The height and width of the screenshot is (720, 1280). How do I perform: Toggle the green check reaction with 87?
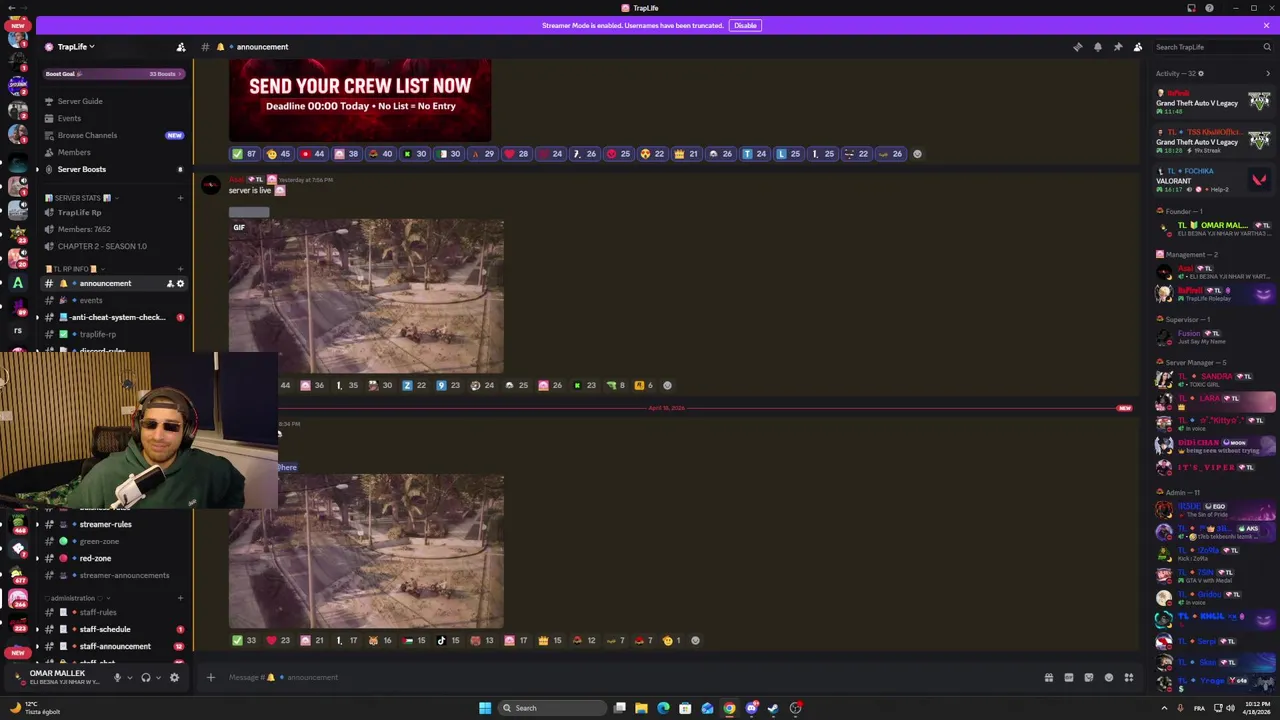point(244,154)
